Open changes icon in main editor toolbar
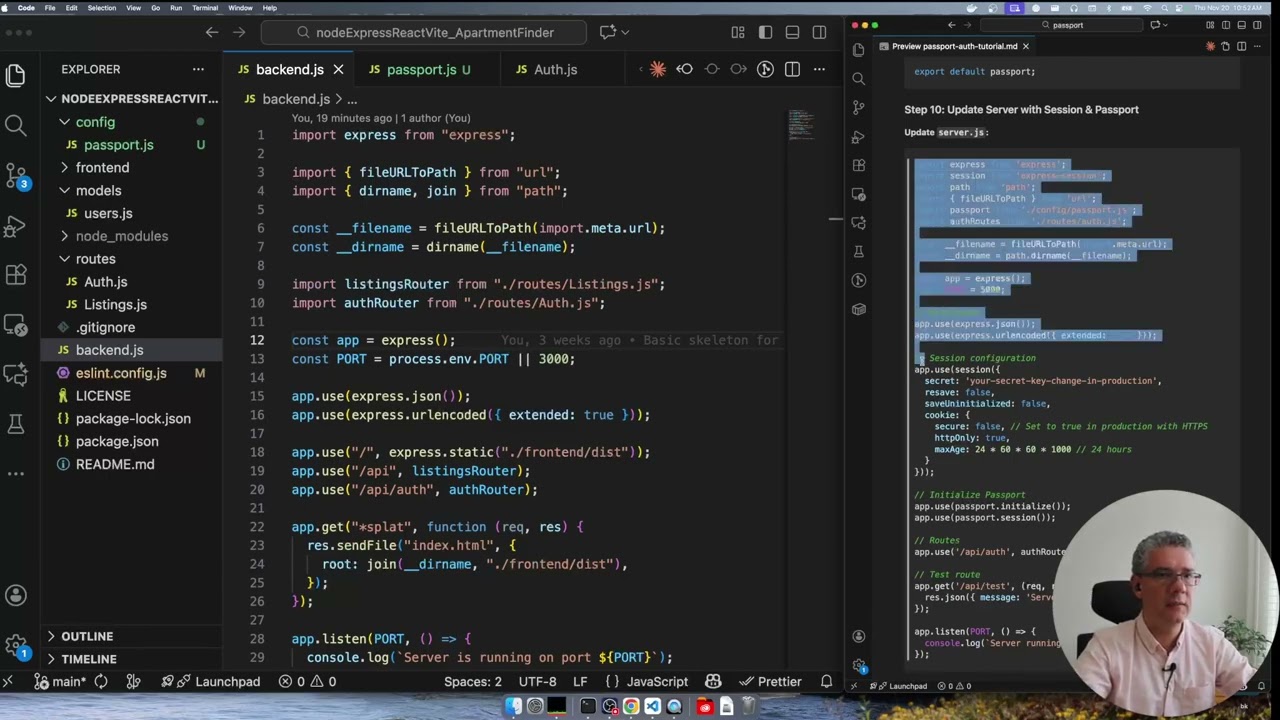 684,69
